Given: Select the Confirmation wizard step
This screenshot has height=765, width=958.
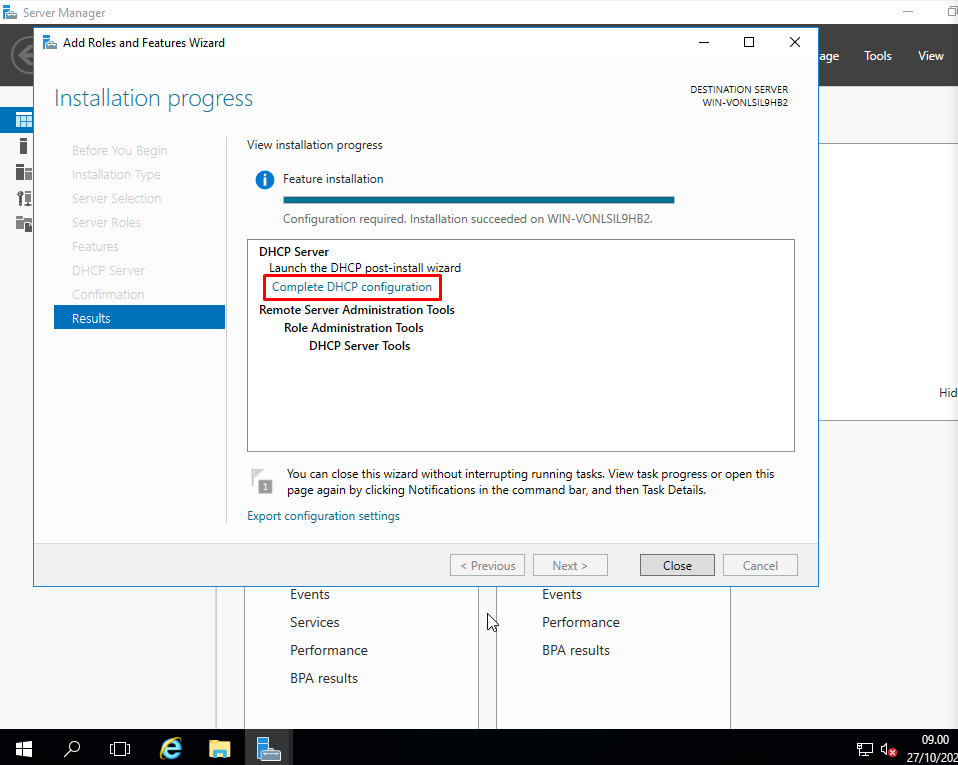Looking at the screenshot, I should (x=108, y=295).
